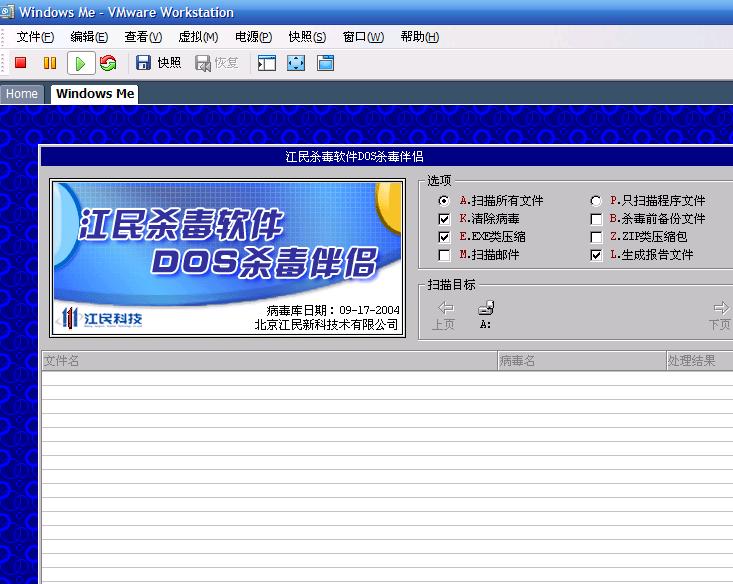The height and width of the screenshot is (584, 733).
Task: Click the 文件名 column header
Action: point(269,360)
